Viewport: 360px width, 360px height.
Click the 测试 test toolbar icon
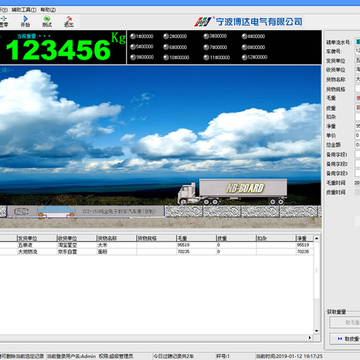pos(47,21)
